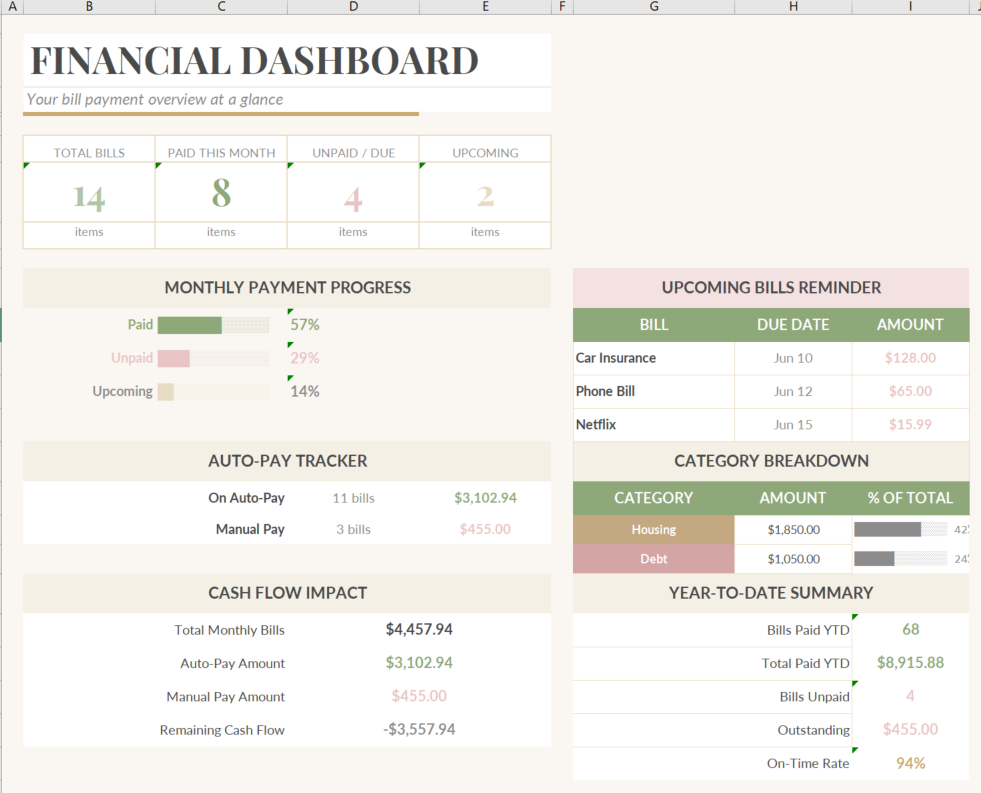This screenshot has width=981, height=793.
Task: Click the AUTO-PAY TRACKER header
Action: tap(287, 461)
